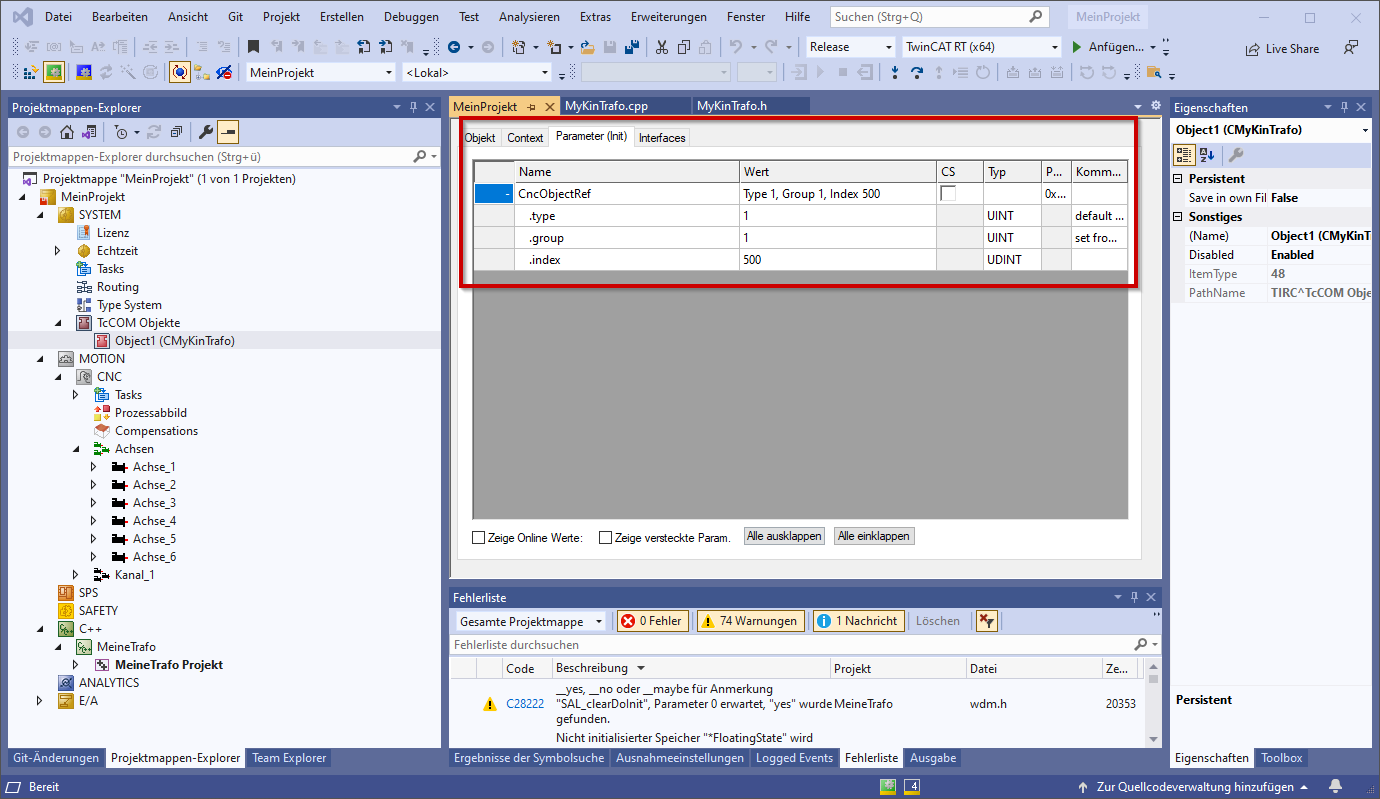1380x799 pixels.
Task: Open the MeinProjekt toolbar dropdown
Action: coord(321,72)
